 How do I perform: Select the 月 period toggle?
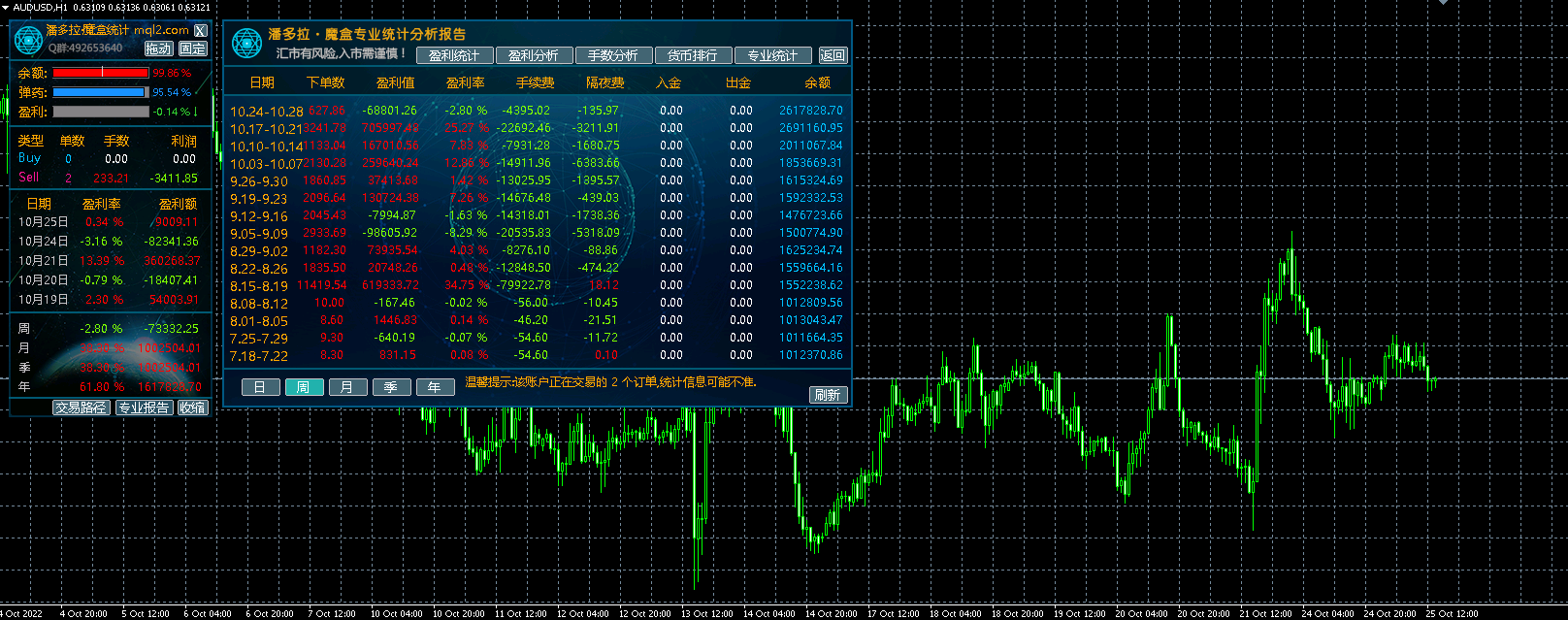coord(347,387)
